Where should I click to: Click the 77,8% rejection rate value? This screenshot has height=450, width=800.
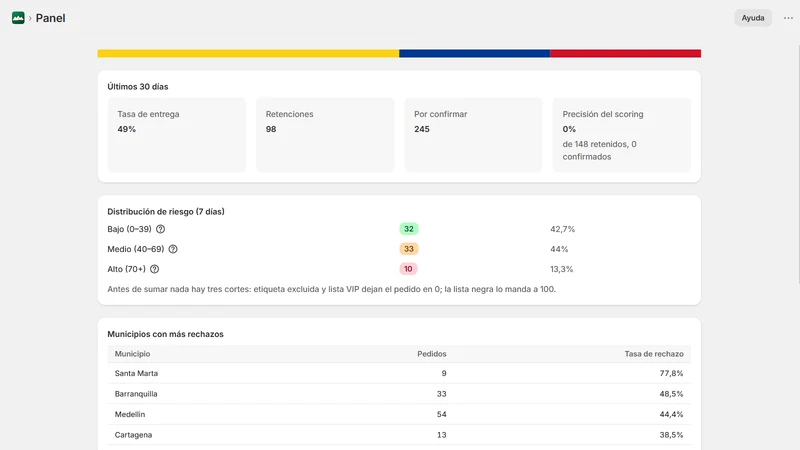(x=671, y=373)
